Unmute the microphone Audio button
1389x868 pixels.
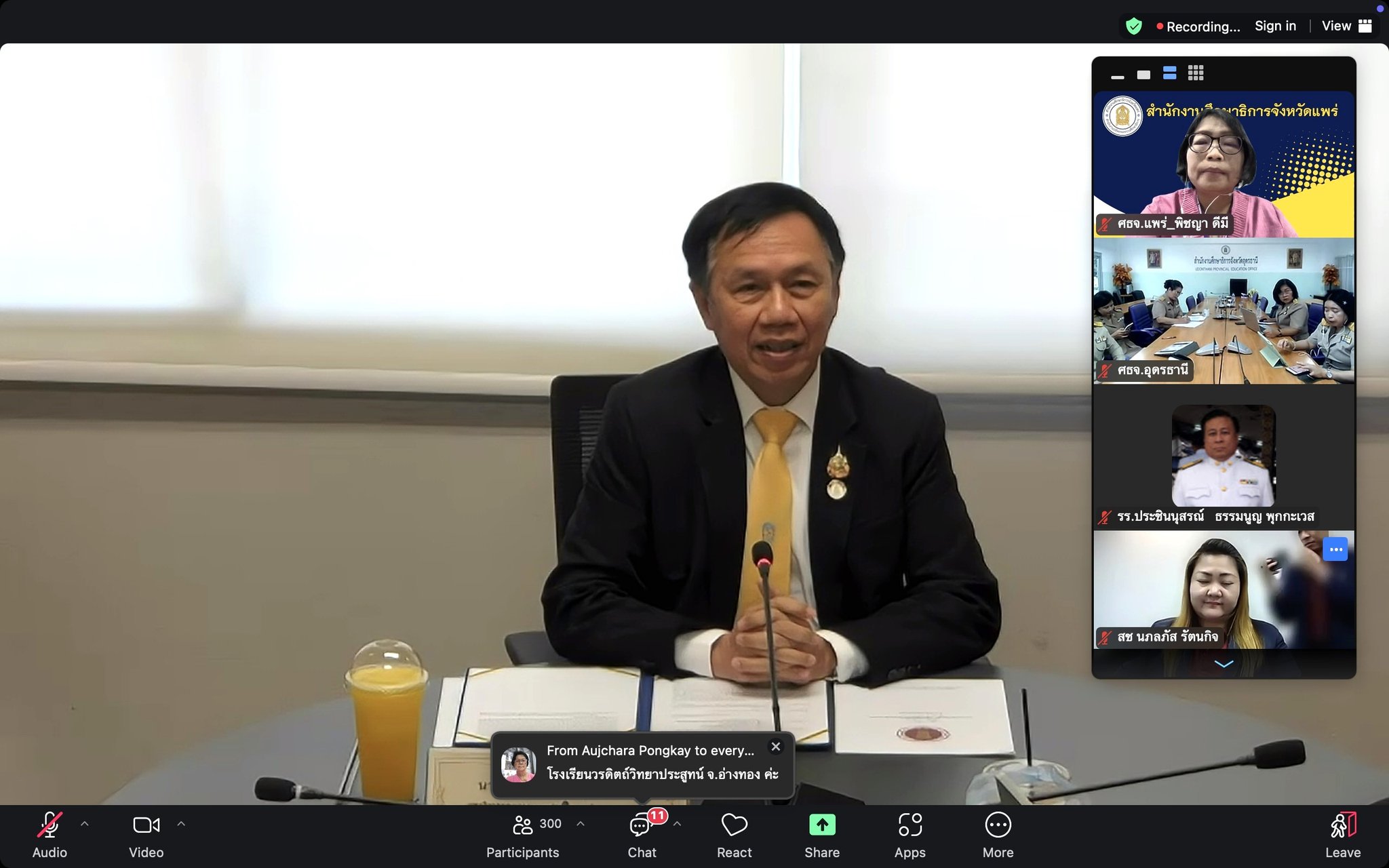50,825
